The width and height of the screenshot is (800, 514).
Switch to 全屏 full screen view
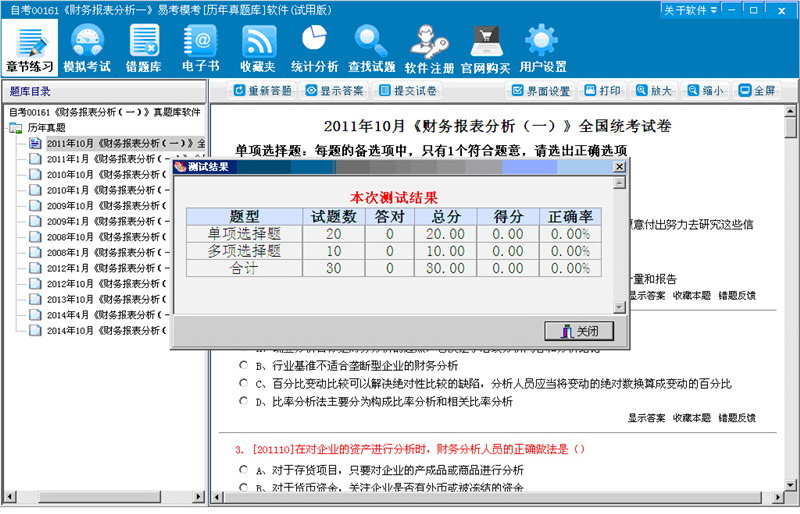pos(757,91)
